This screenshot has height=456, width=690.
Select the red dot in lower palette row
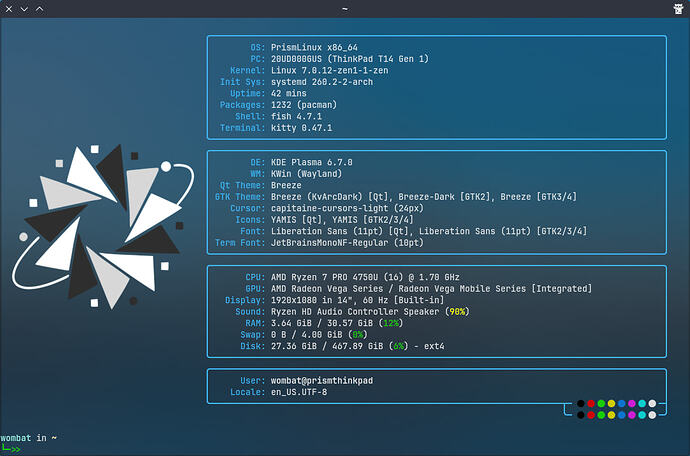coord(591,415)
